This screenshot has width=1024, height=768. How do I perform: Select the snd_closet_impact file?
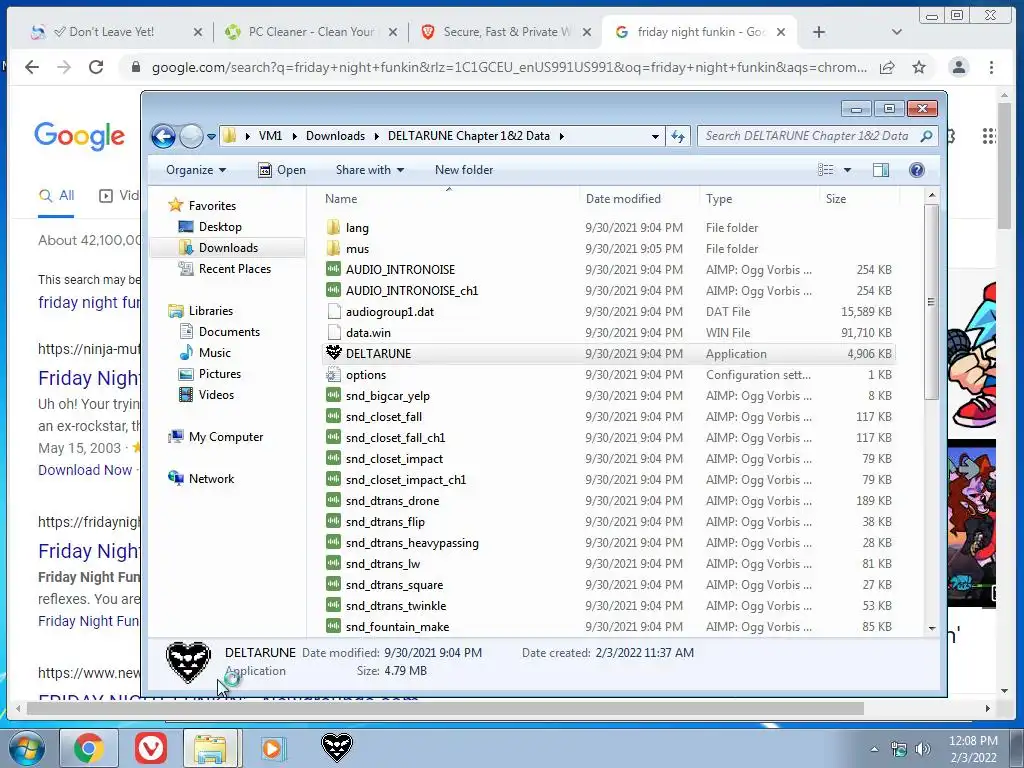(x=394, y=458)
